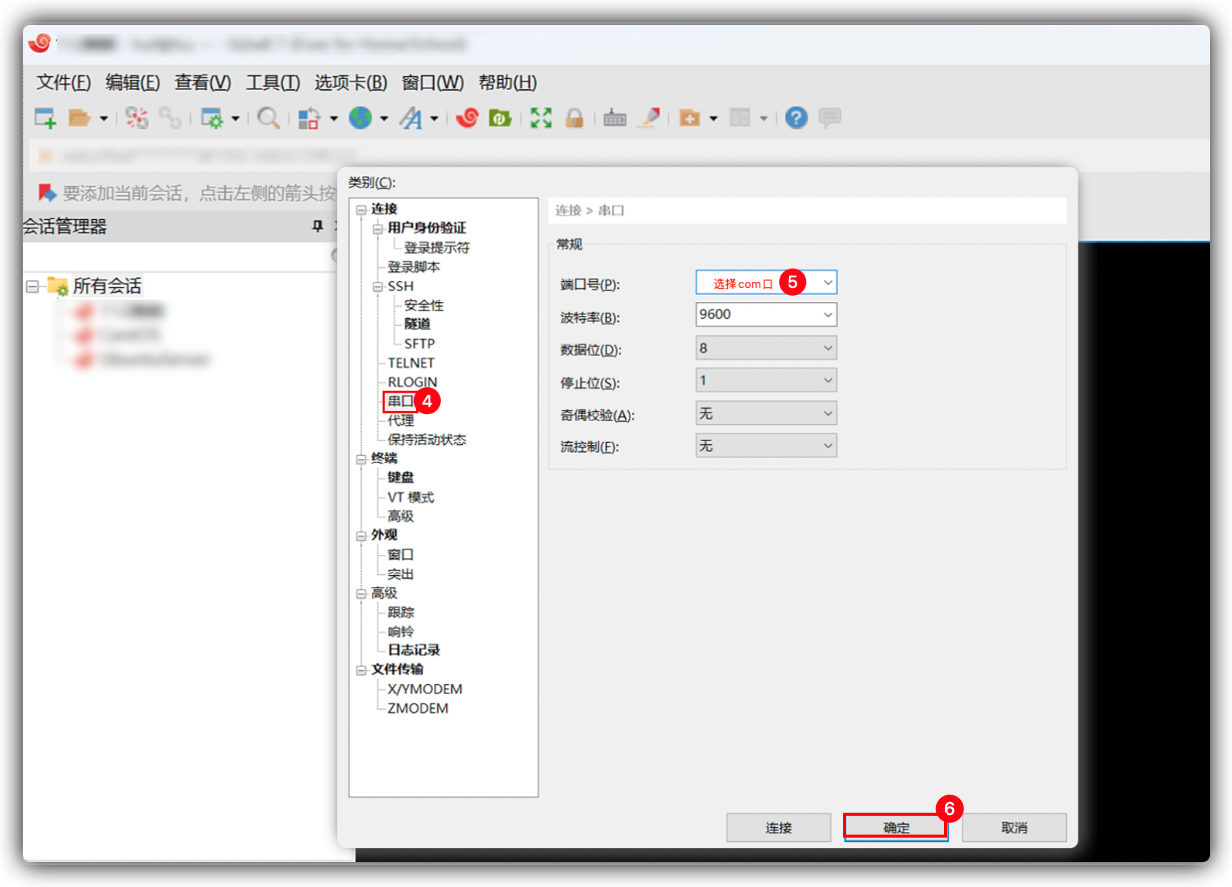Select ZMODEM under 文件传输

pyautogui.click(x=417, y=708)
